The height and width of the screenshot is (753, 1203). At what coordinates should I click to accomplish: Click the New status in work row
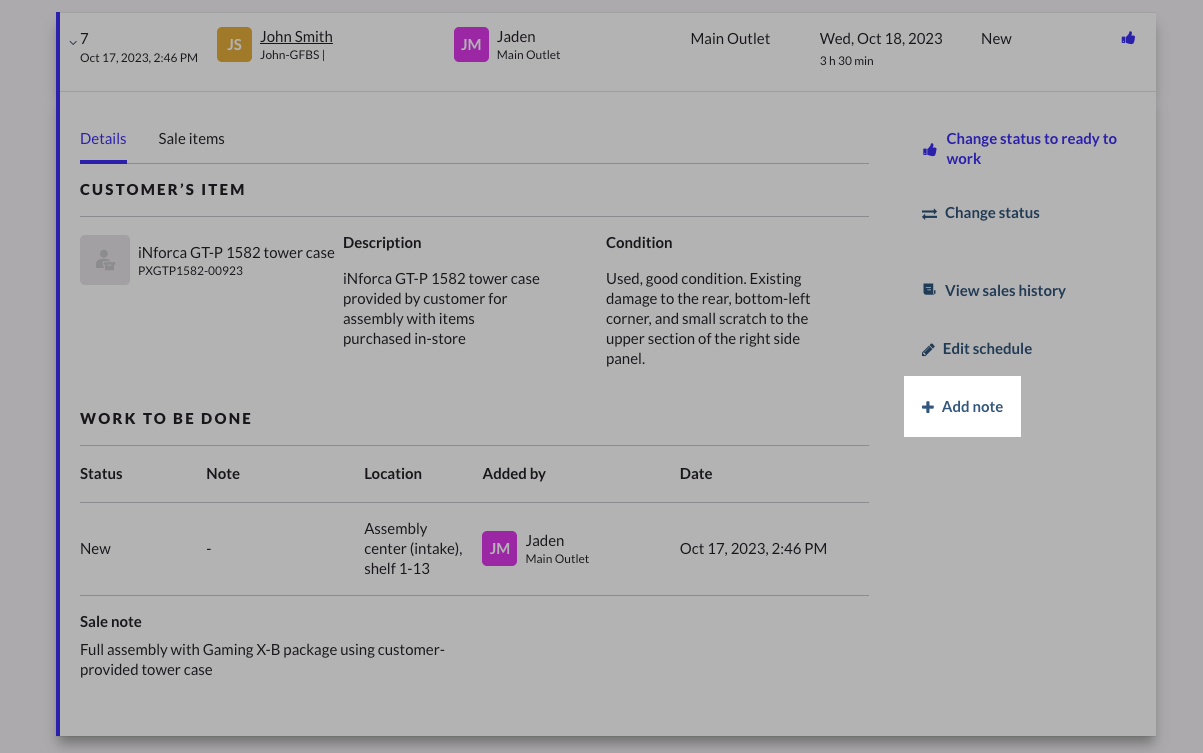[x=96, y=549]
